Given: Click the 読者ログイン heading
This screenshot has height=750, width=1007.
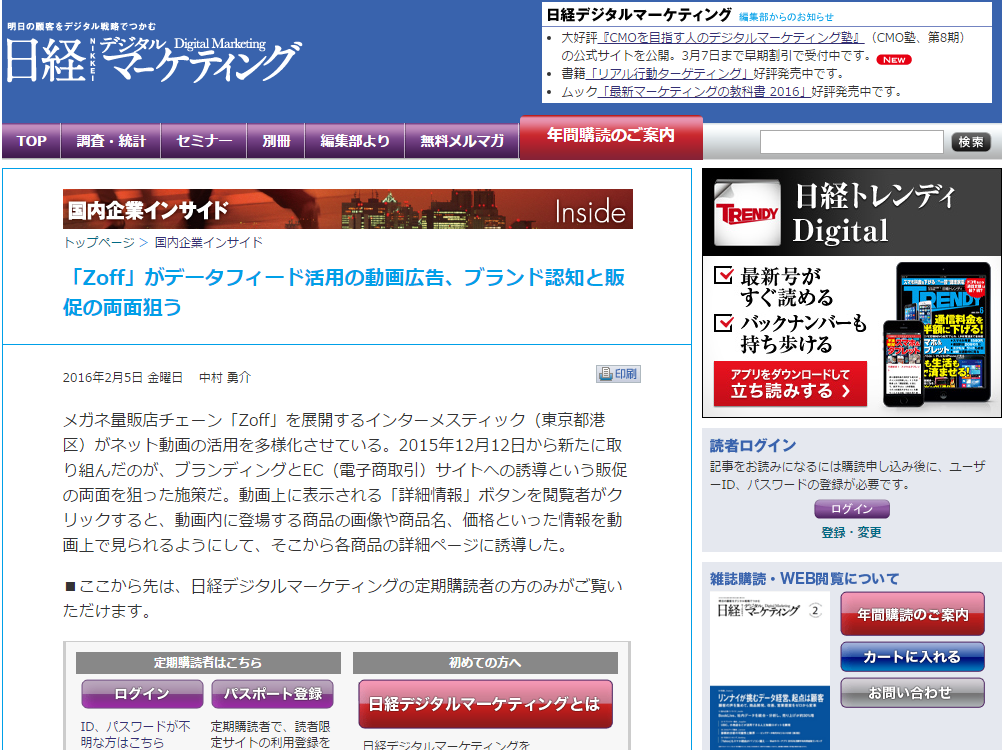Looking at the screenshot, I should [x=753, y=445].
